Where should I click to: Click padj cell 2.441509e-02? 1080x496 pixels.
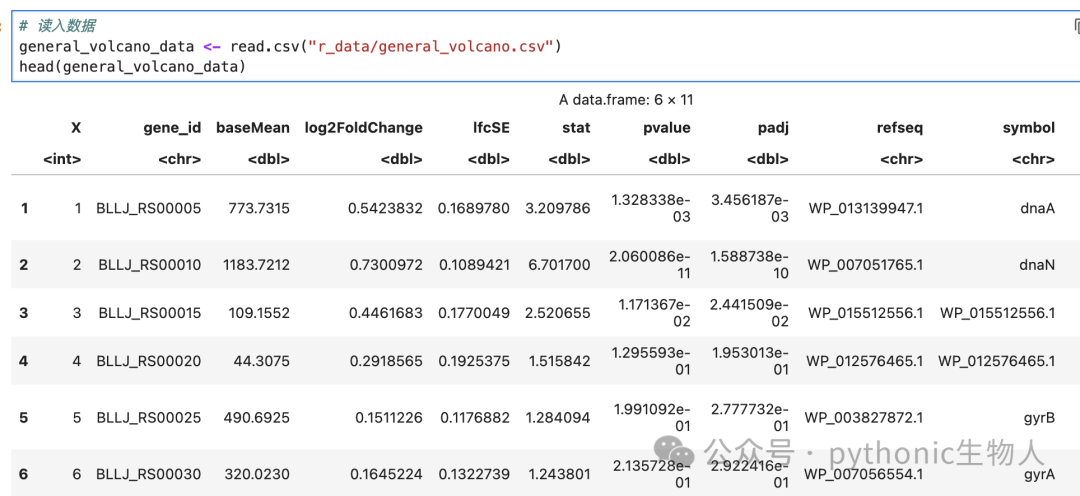point(748,313)
